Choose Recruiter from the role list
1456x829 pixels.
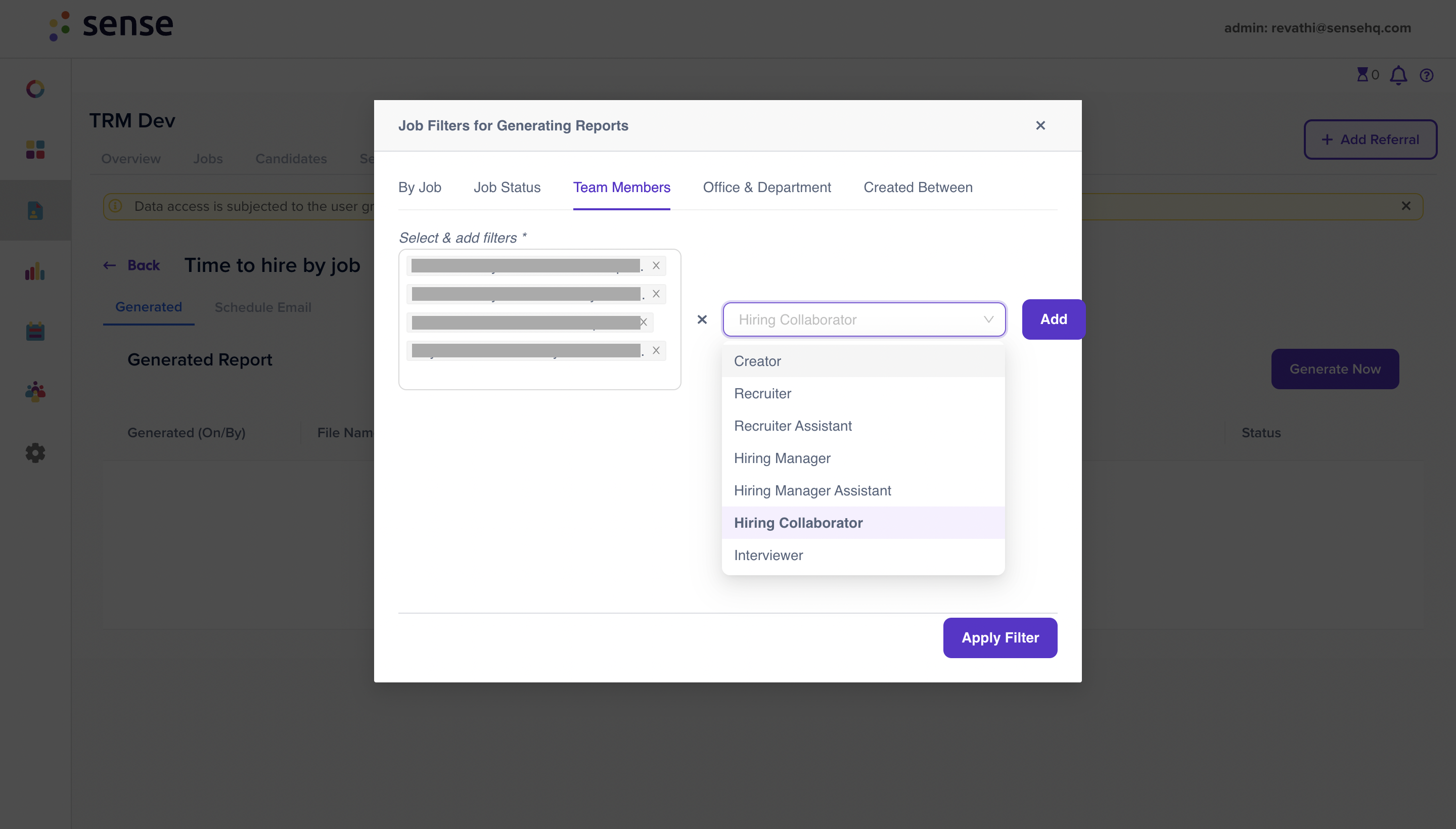point(862,393)
